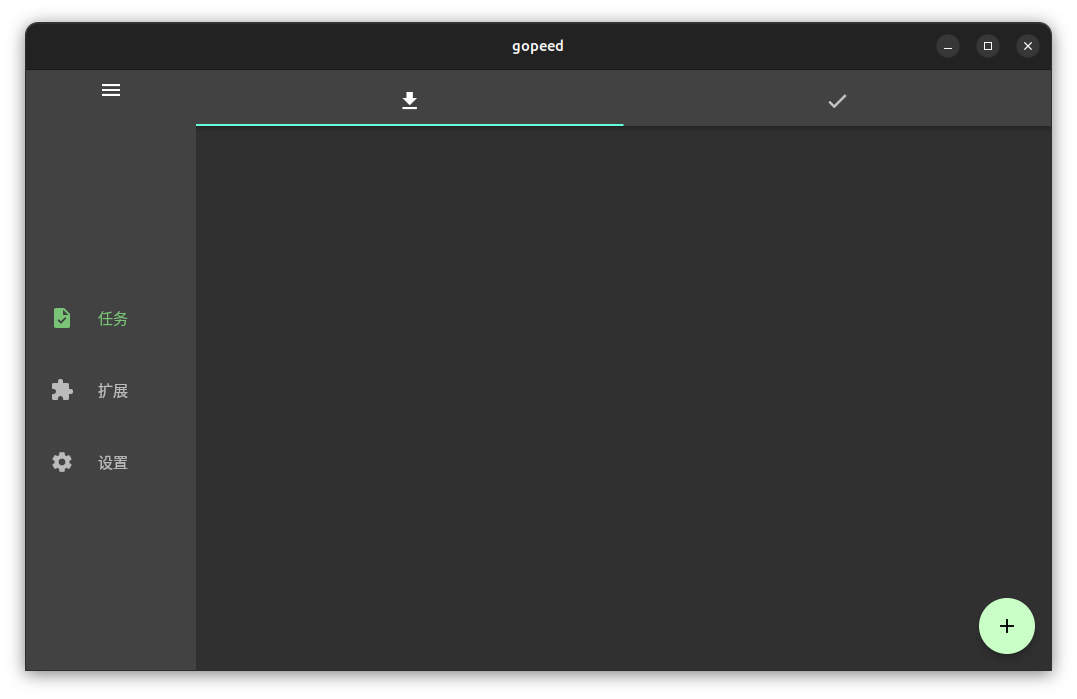Open the 任务 section label
The image size is (1077, 699).
[x=113, y=319]
